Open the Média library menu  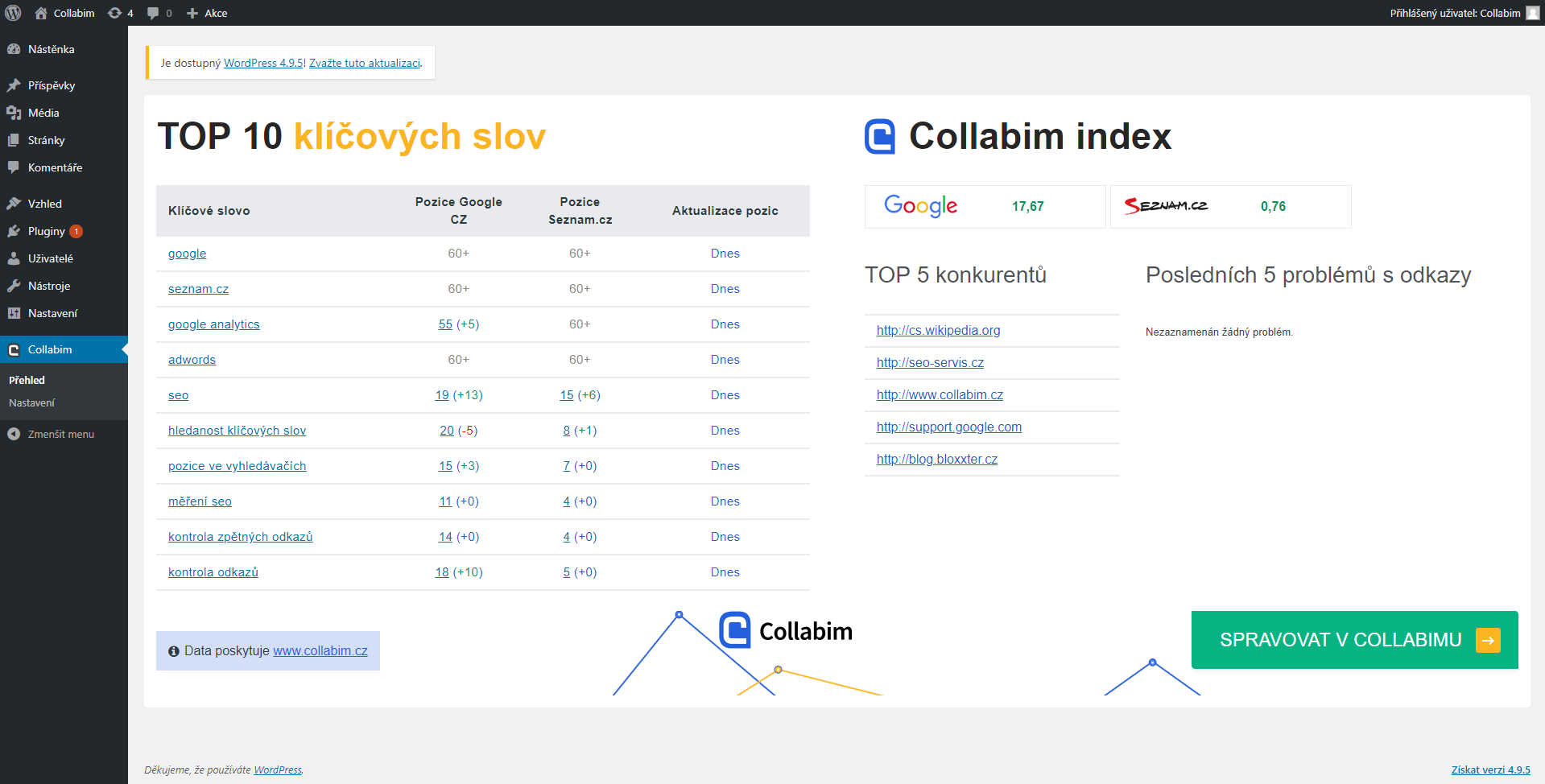point(43,113)
